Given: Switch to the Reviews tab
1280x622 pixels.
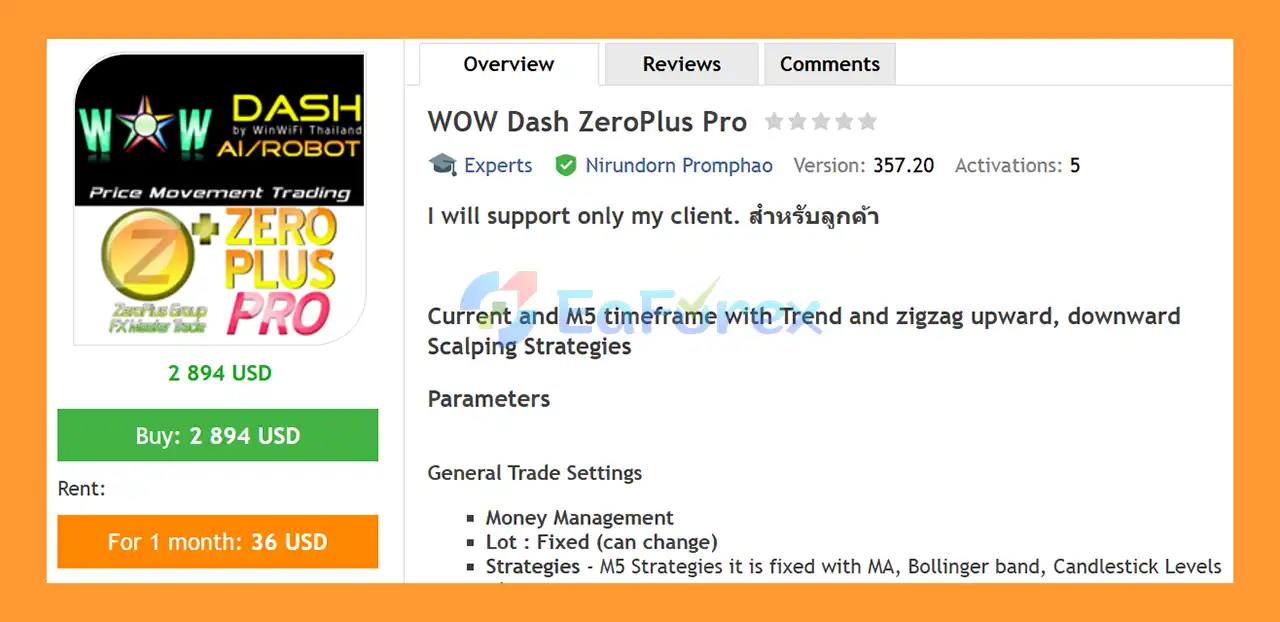Looking at the screenshot, I should pyautogui.click(x=681, y=64).
